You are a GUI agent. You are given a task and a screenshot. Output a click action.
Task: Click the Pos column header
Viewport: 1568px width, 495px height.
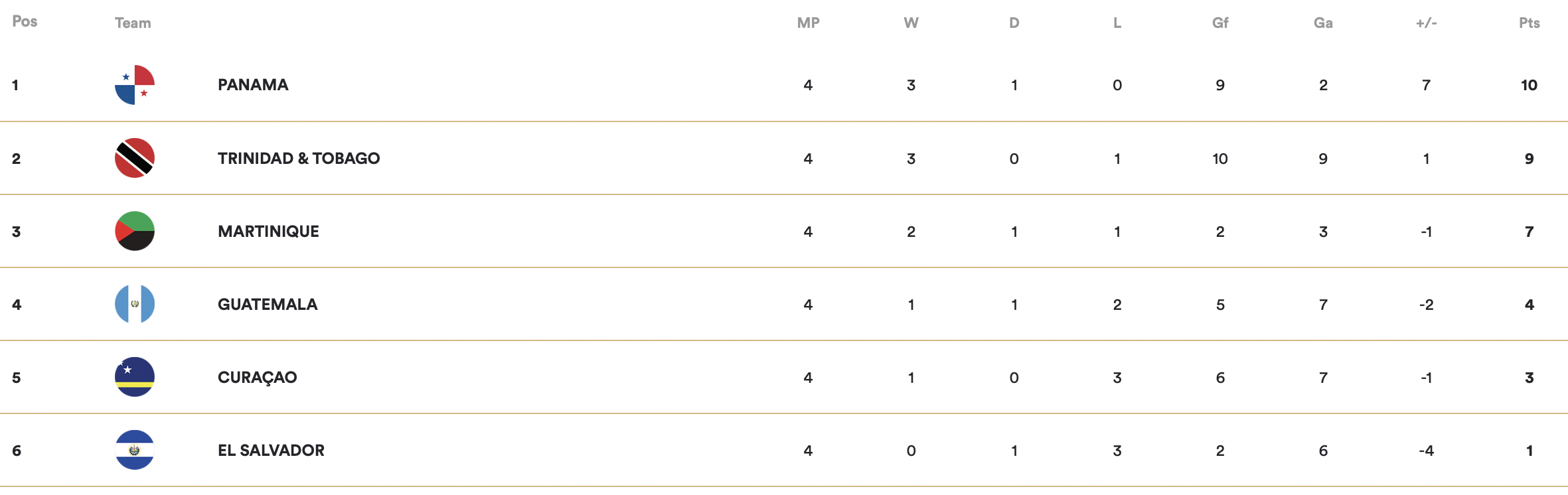[x=25, y=21]
